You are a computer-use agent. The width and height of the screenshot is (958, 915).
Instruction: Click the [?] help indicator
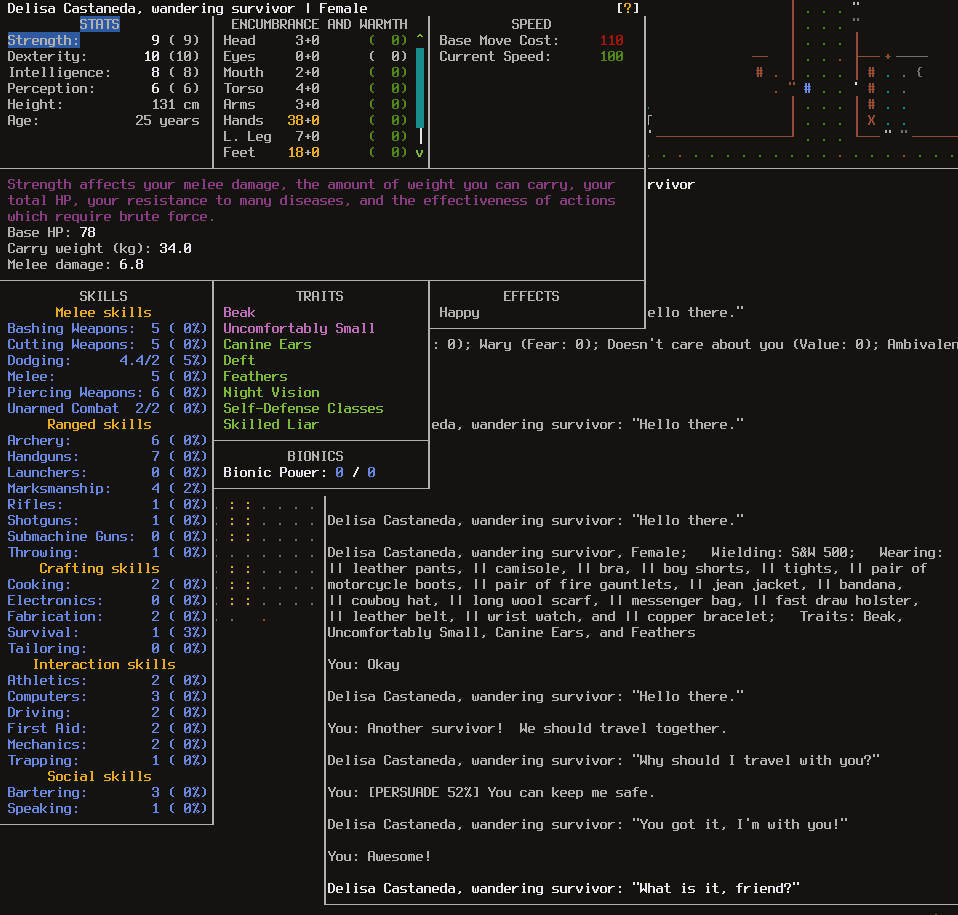pos(627,8)
